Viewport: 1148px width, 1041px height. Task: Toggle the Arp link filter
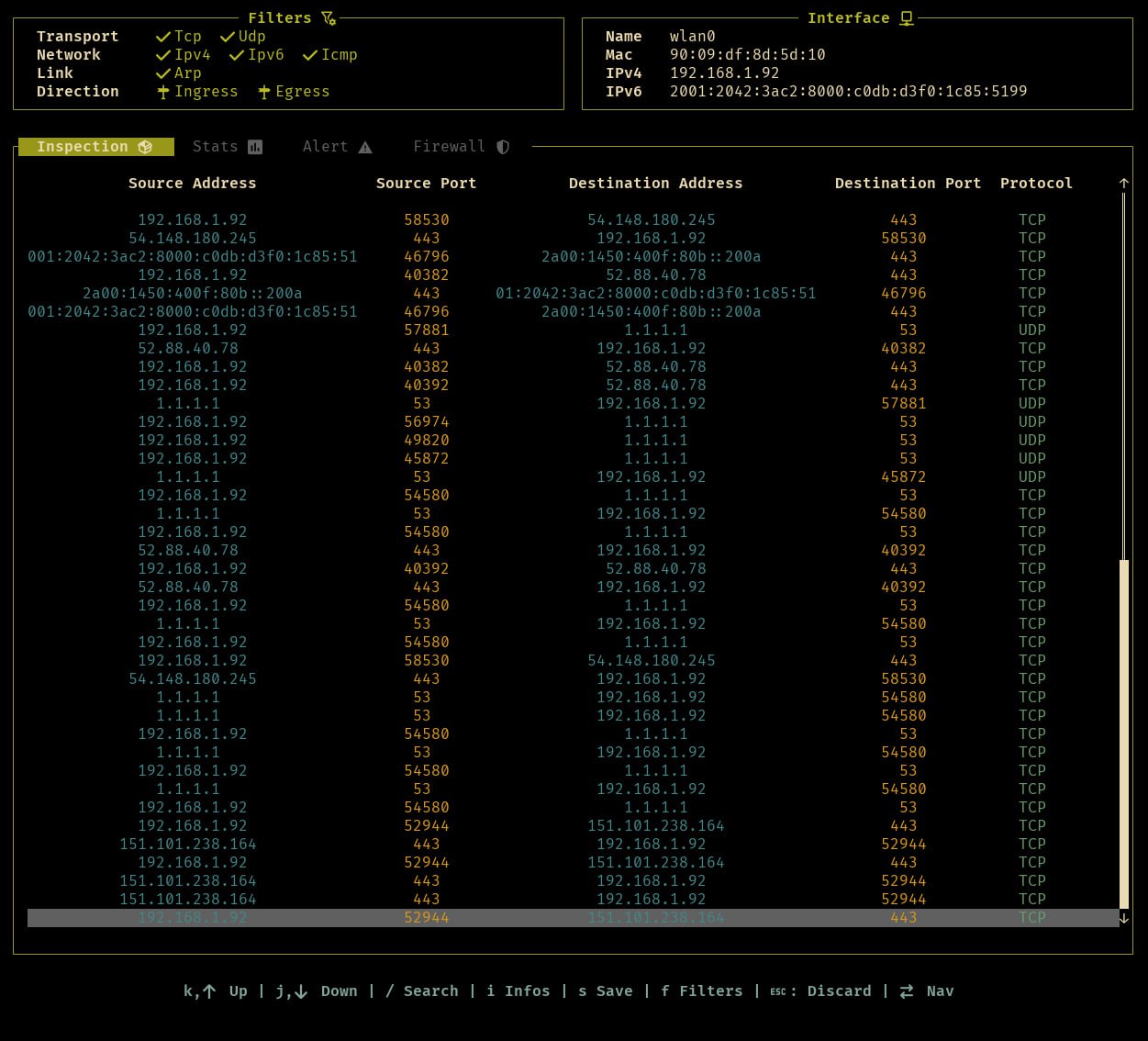179,73
